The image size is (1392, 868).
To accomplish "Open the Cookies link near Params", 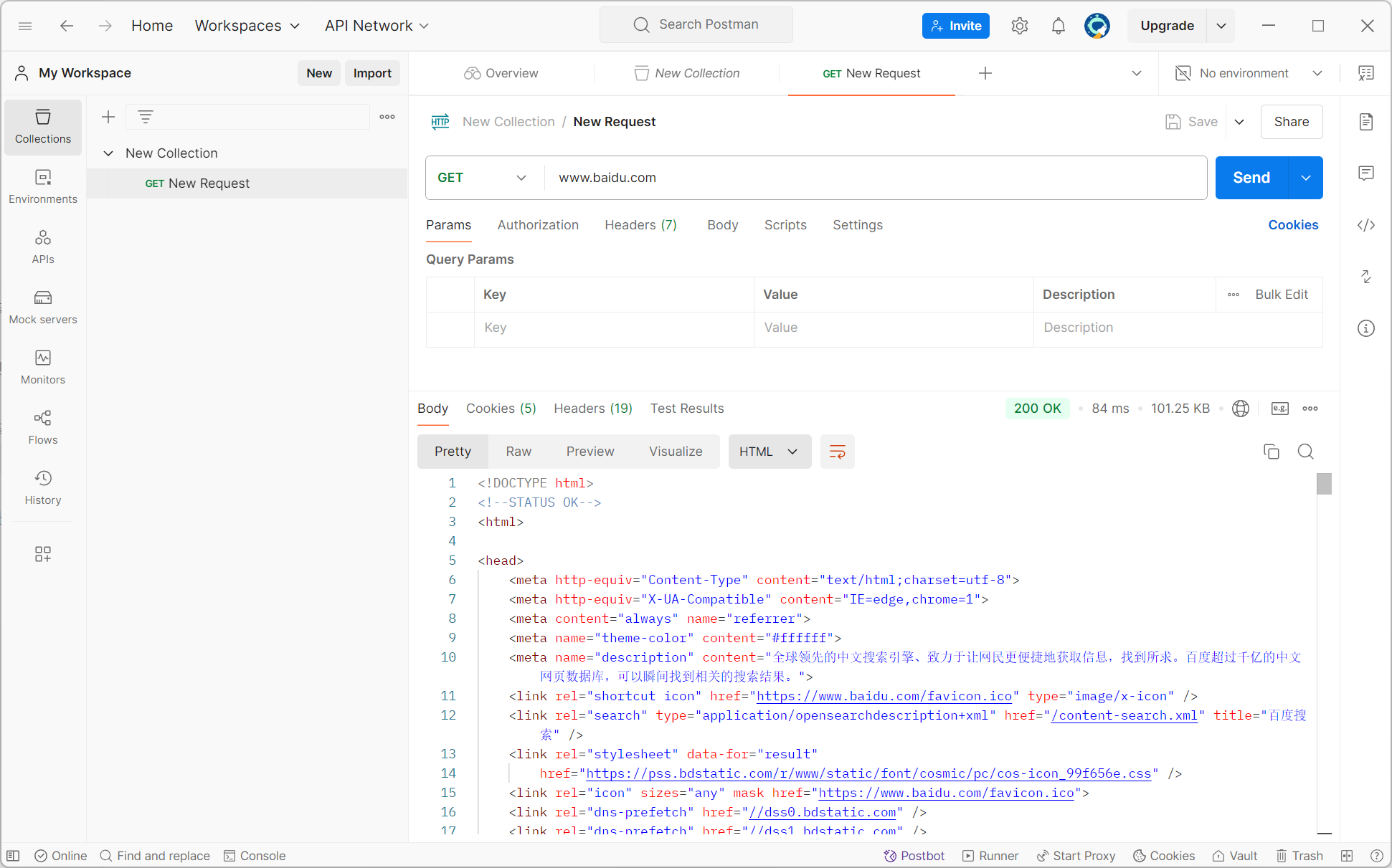I will click(x=1293, y=225).
